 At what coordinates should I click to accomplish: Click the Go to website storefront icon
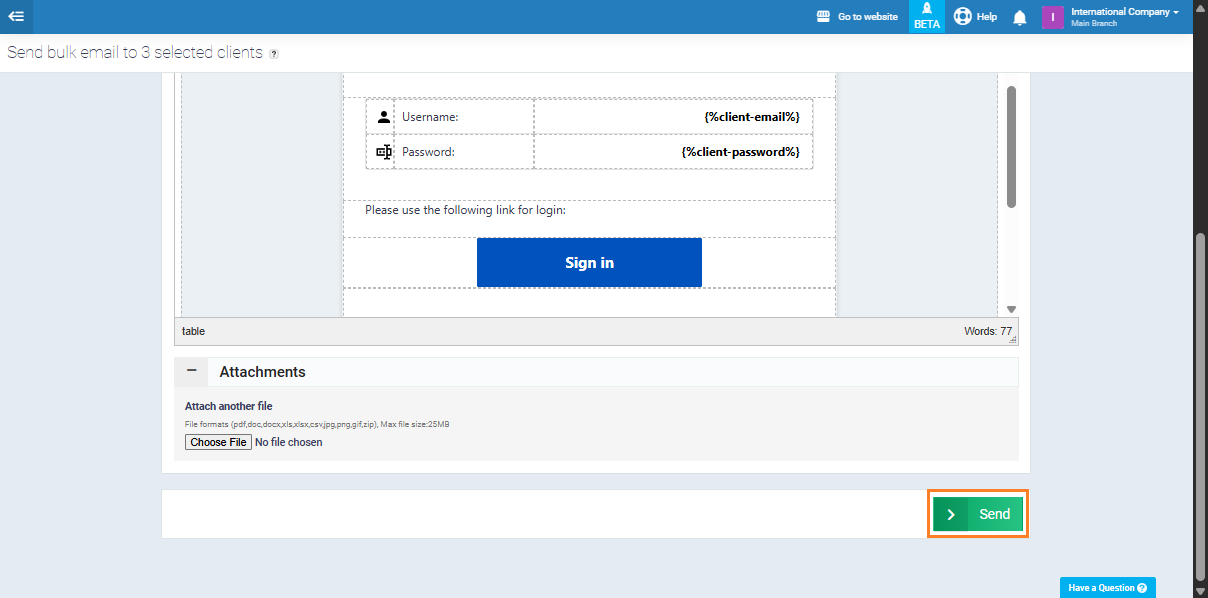824,17
